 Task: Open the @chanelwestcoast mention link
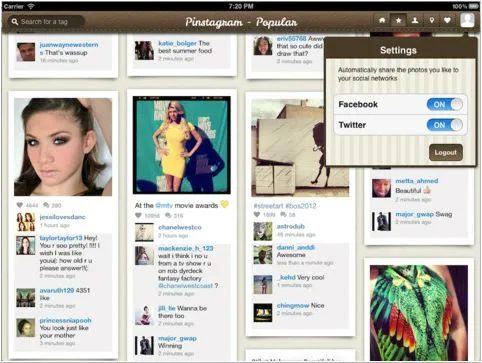coord(185,286)
